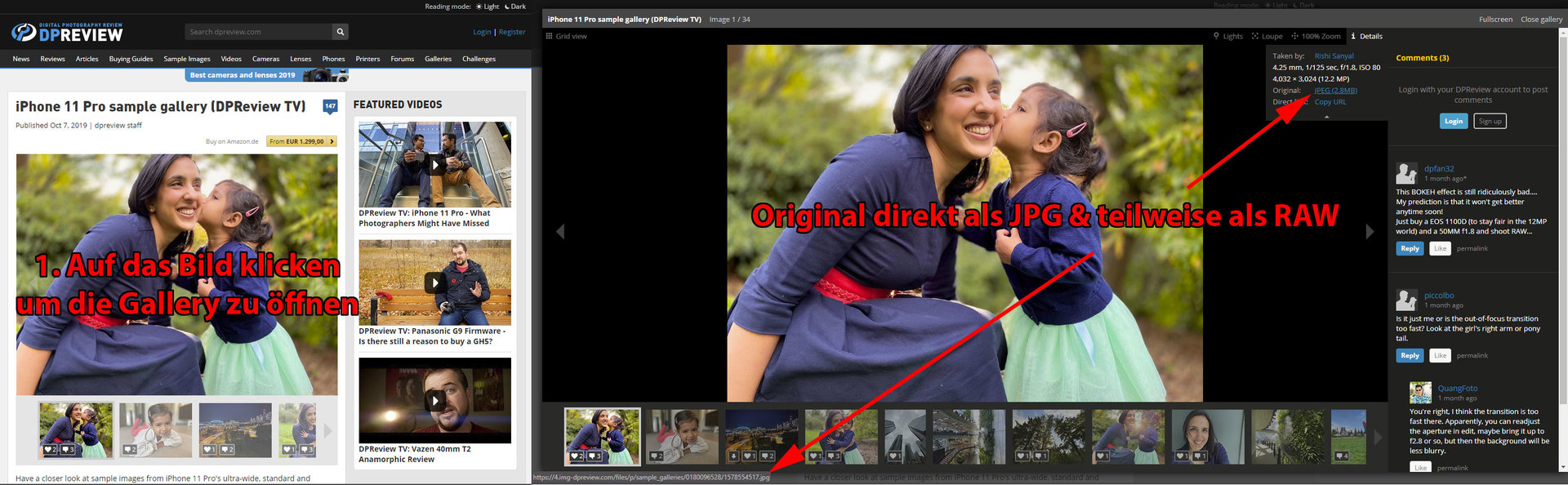This screenshot has width=1568, height=485.
Task: Collapse the details panel with the small up arrow
Action: [x=1326, y=117]
